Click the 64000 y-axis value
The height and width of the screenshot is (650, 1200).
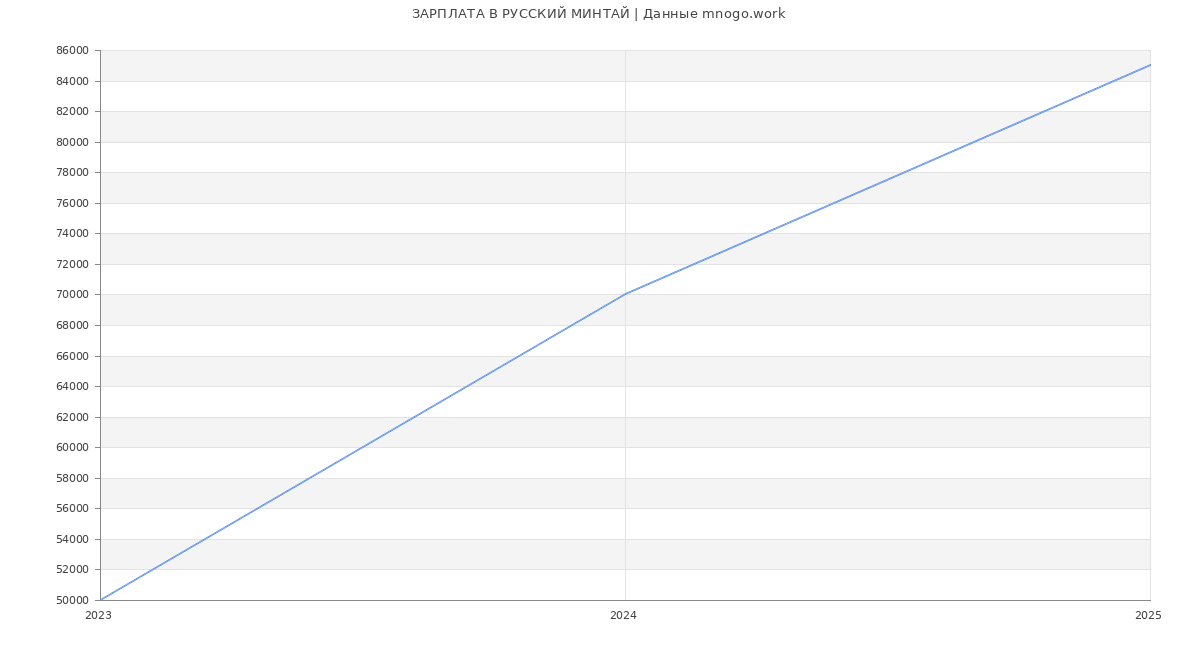tap(72, 386)
